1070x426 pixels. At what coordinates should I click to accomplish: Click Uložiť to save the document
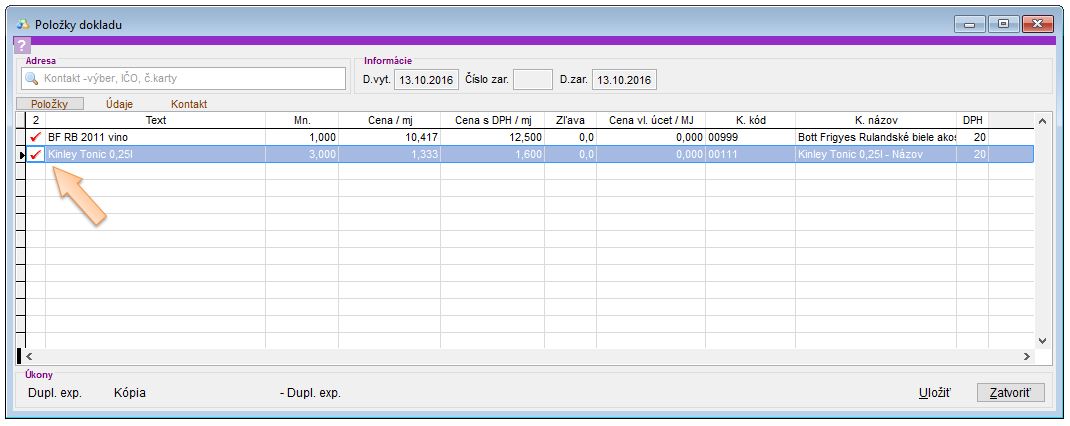934,393
